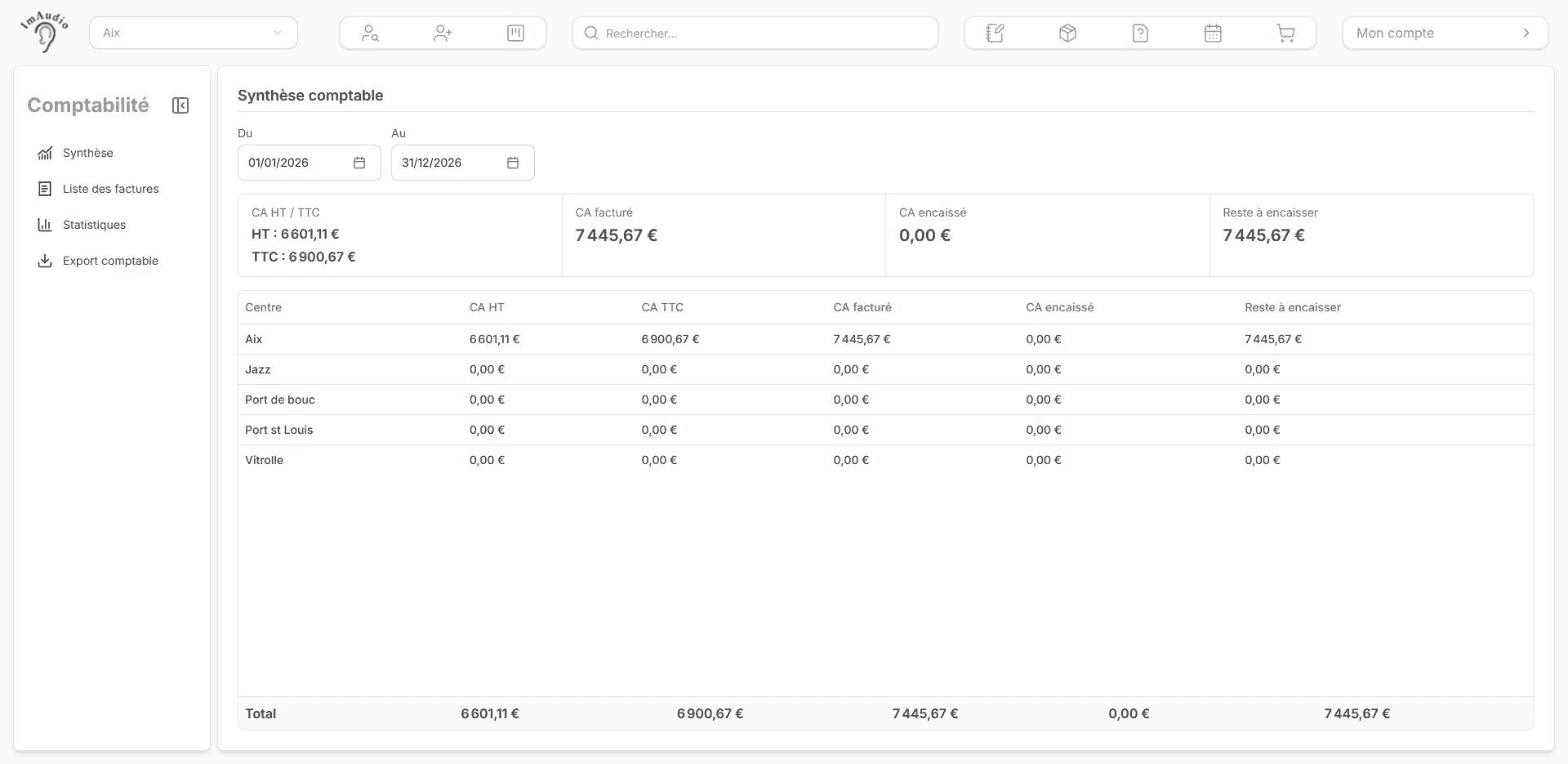Click the CA HT column header
The height and width of the screenshot is (764, 1568).
coord(487,307)
